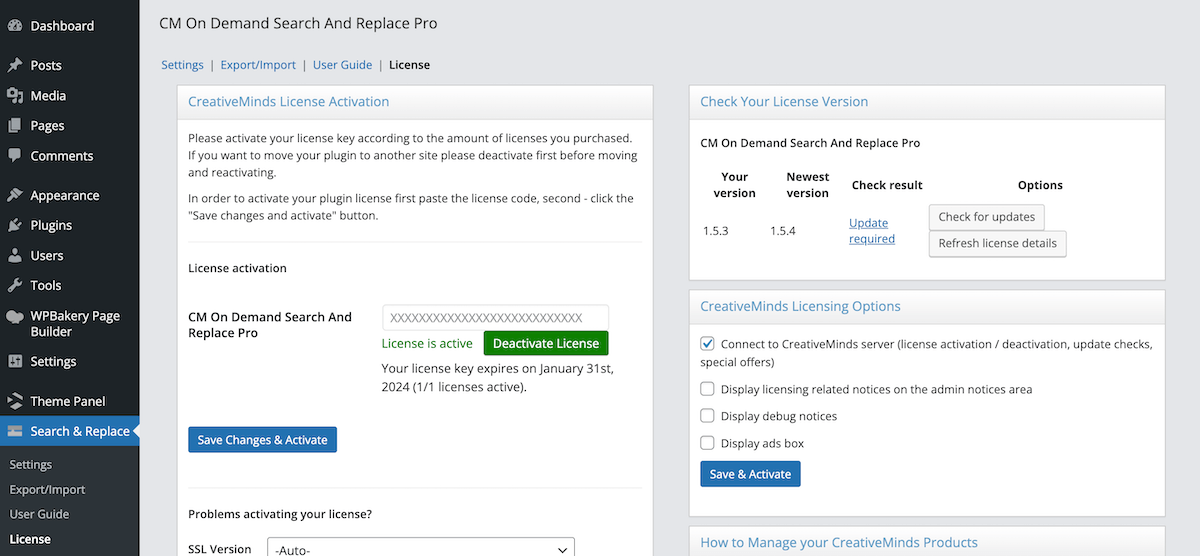
Task: Click the green Deactivate License button
Action: coord(546,344)
